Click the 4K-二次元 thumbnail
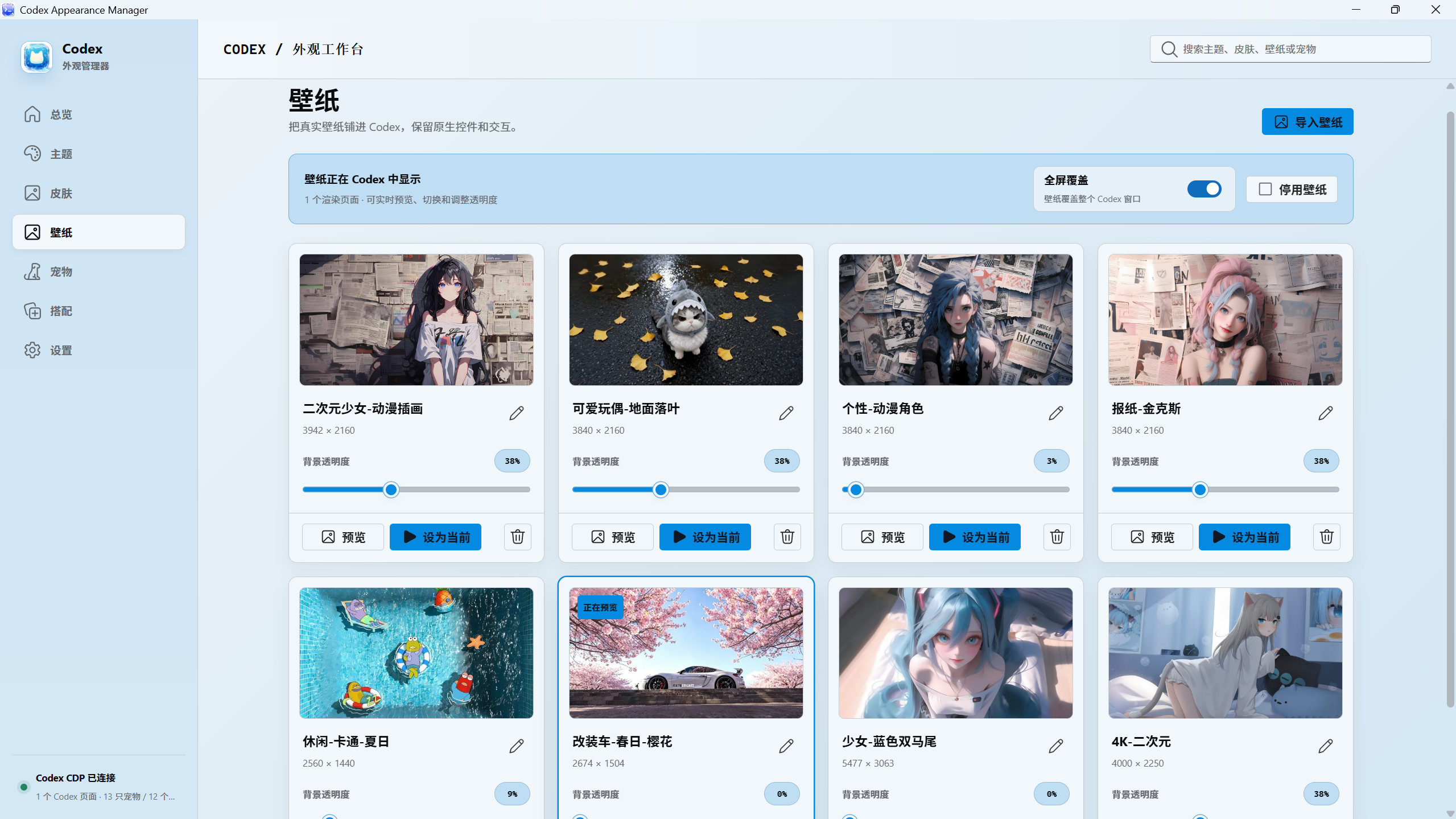The image size is (1456, 819). [1226, 653]
